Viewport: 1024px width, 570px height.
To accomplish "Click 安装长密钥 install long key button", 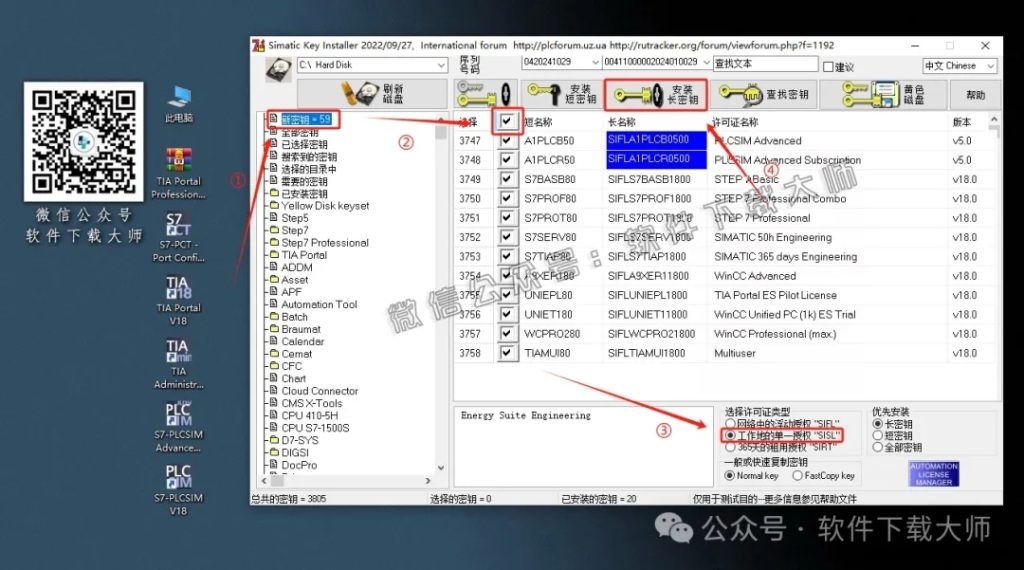I will (656, 95).
